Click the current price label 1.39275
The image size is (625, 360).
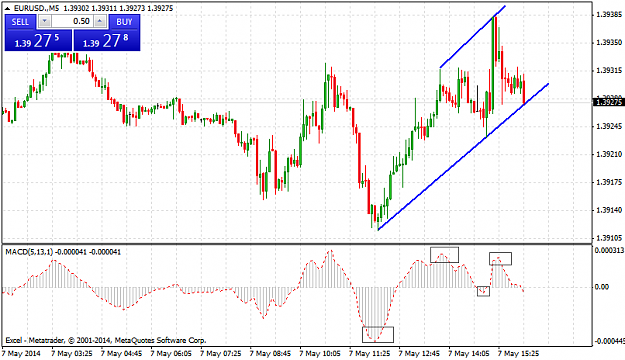(608, 102)
